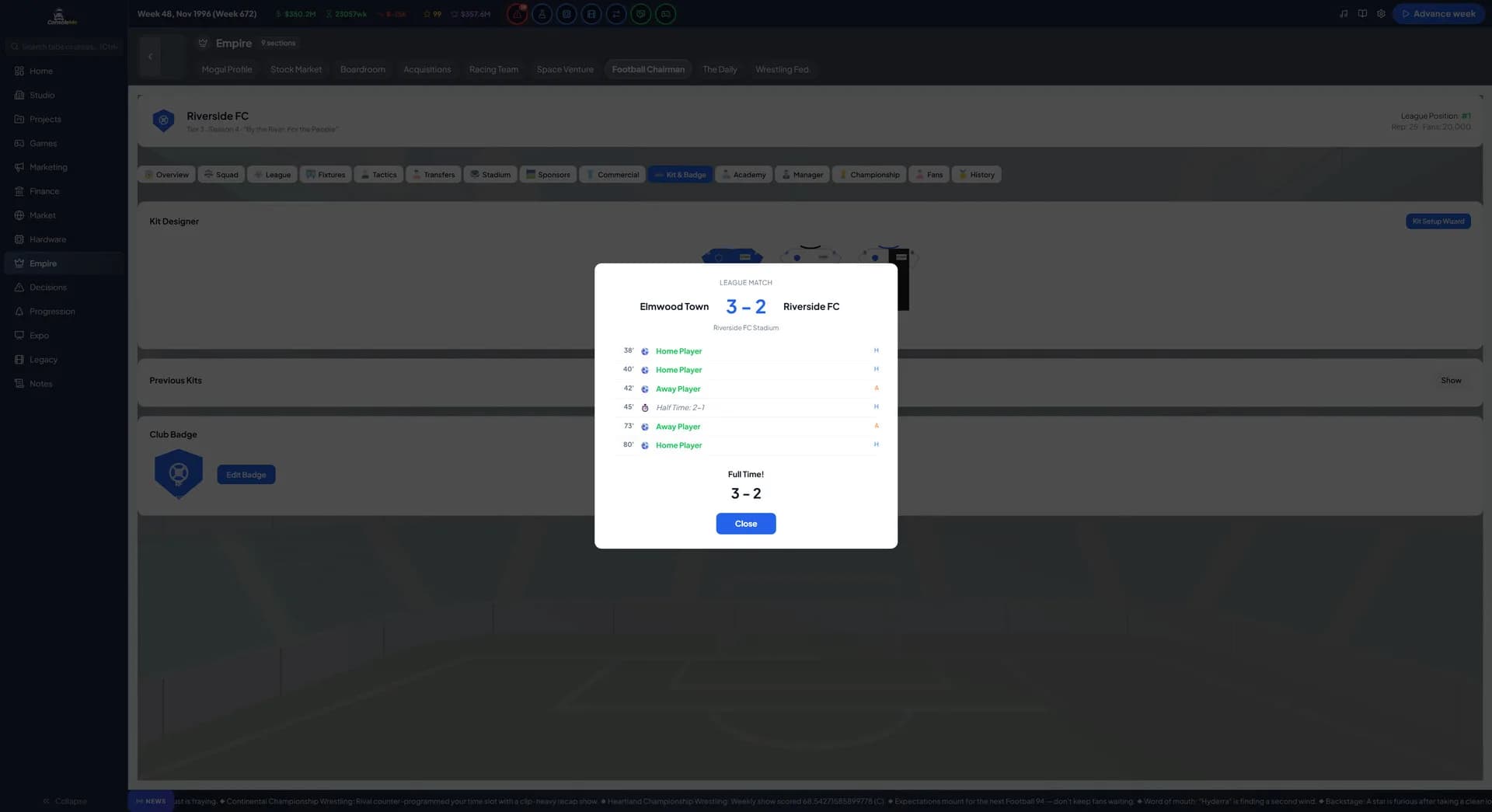Viewport: 1492px width, 812px height.
Task: Open the Championship sub-tab
Action: (869, 175)
